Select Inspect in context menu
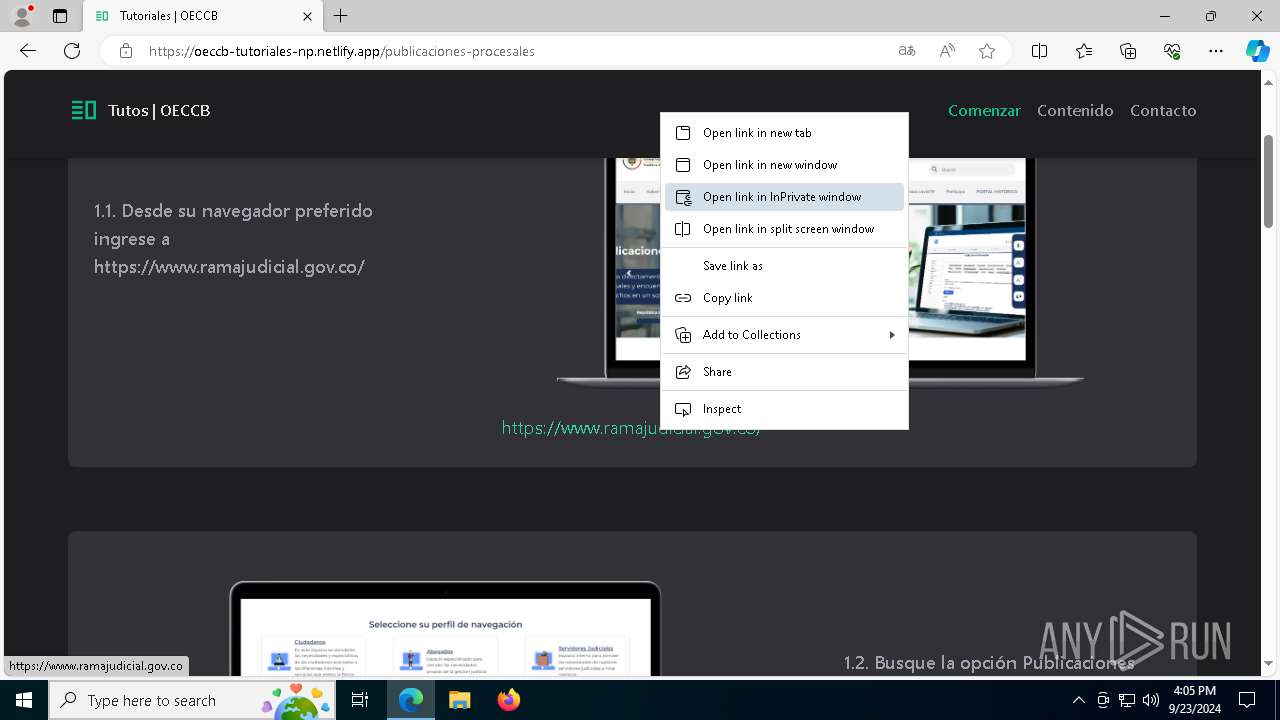The height and width of the screenshot is (720, 1280). click(x=784, y=409)
